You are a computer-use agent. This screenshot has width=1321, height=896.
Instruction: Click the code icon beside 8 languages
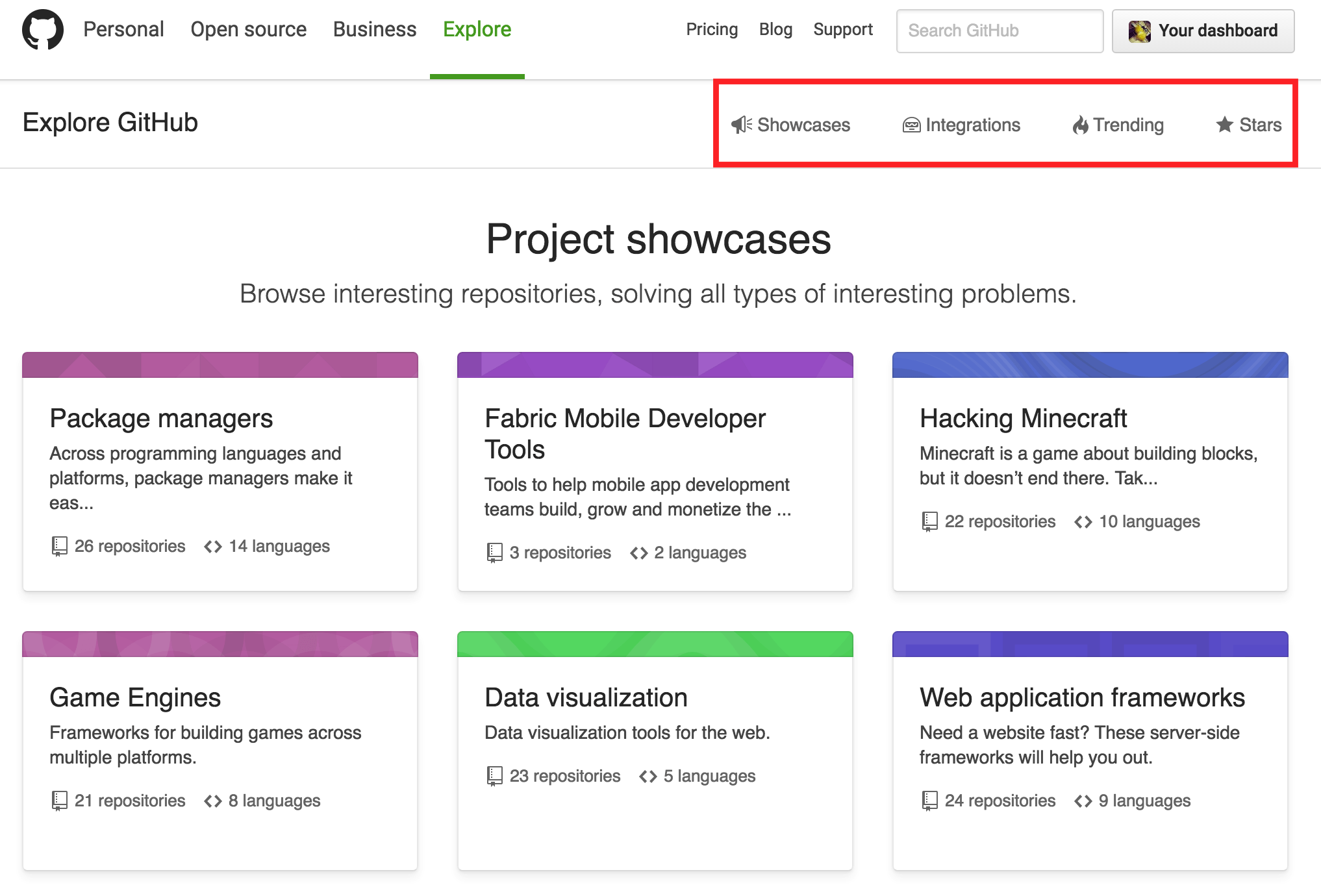point(213,801)
